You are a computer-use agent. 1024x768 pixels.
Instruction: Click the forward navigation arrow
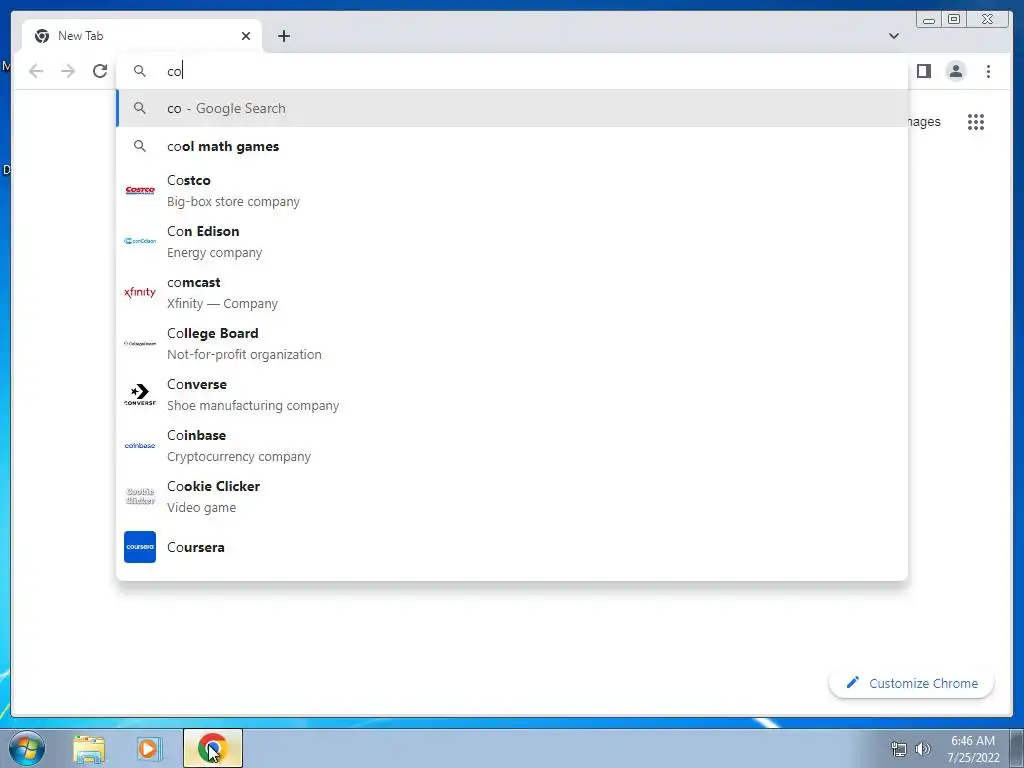coord(68,71)
